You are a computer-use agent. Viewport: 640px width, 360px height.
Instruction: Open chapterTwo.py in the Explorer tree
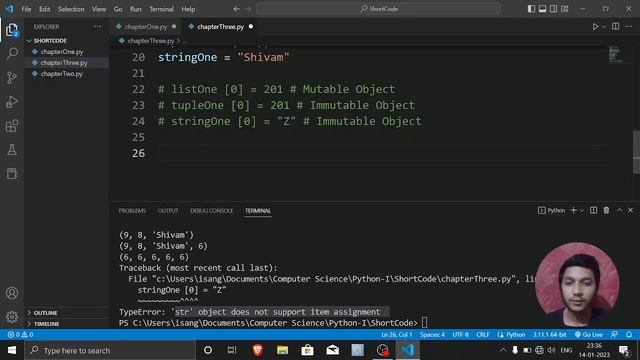62,74
